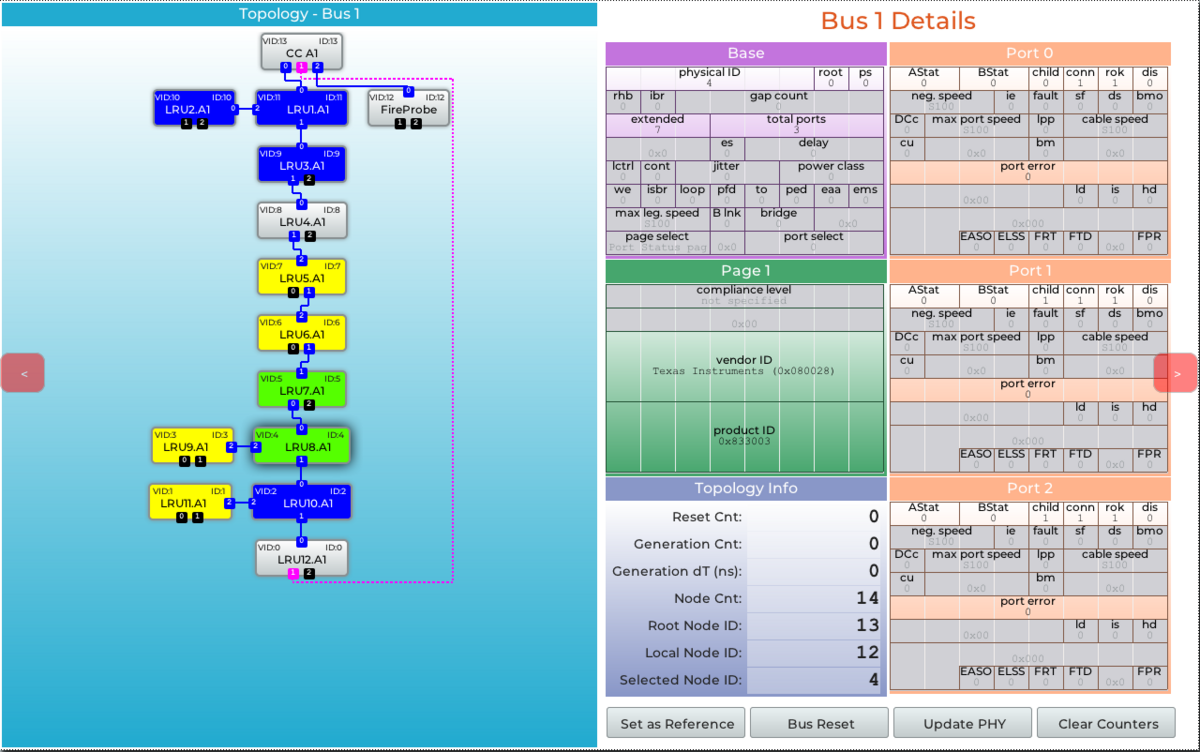This screenshot has width=1200, height=752.
Task: Select the FireProbe node
Action: (408, 108)
